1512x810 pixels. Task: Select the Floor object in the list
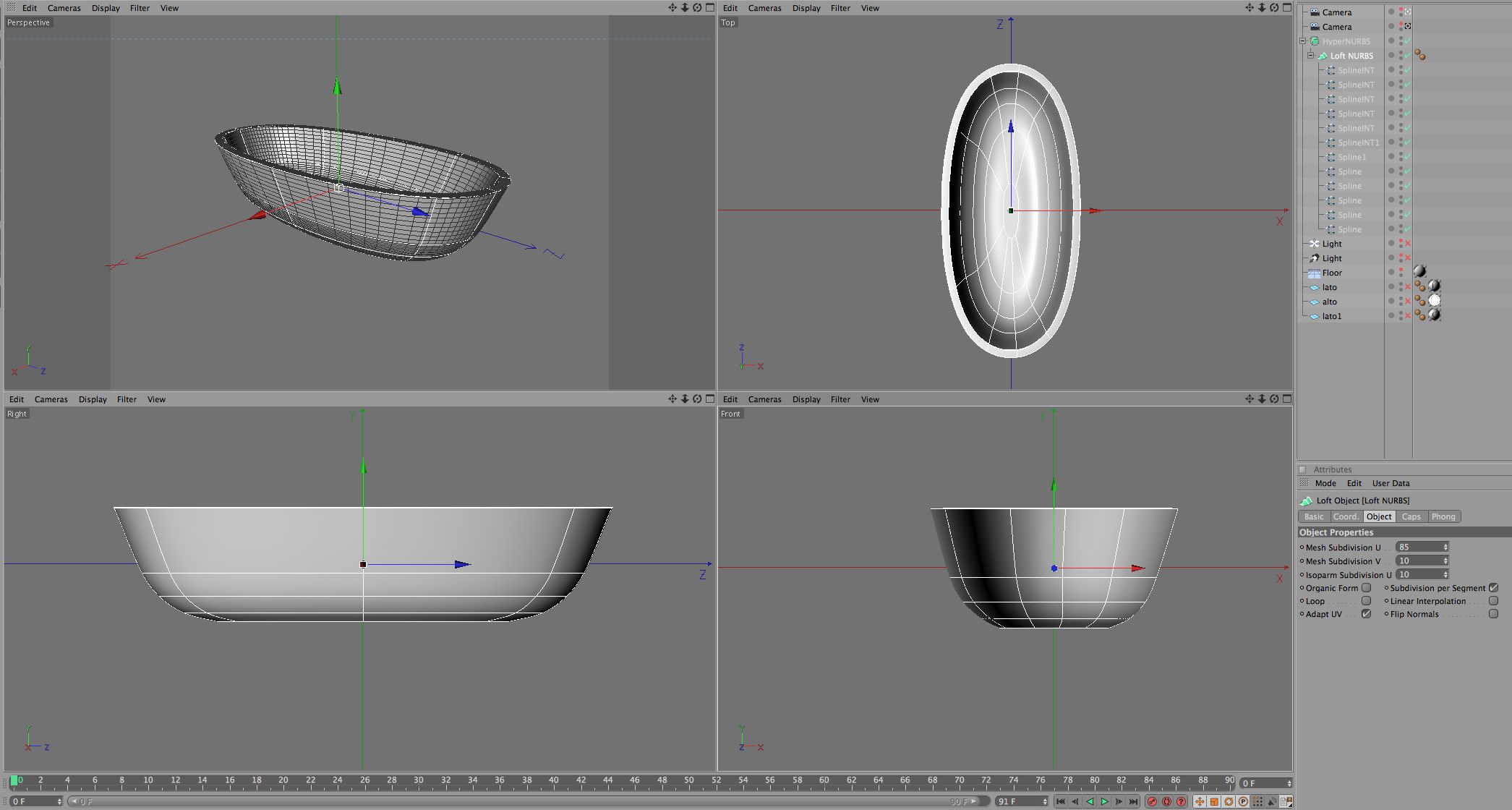1332,273
